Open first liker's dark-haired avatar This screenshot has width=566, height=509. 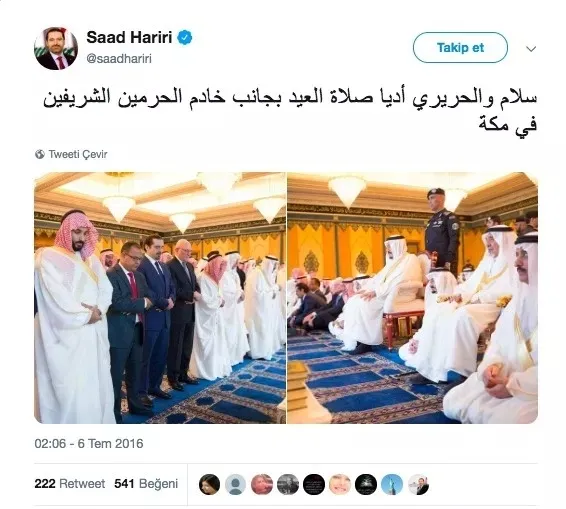209,484
